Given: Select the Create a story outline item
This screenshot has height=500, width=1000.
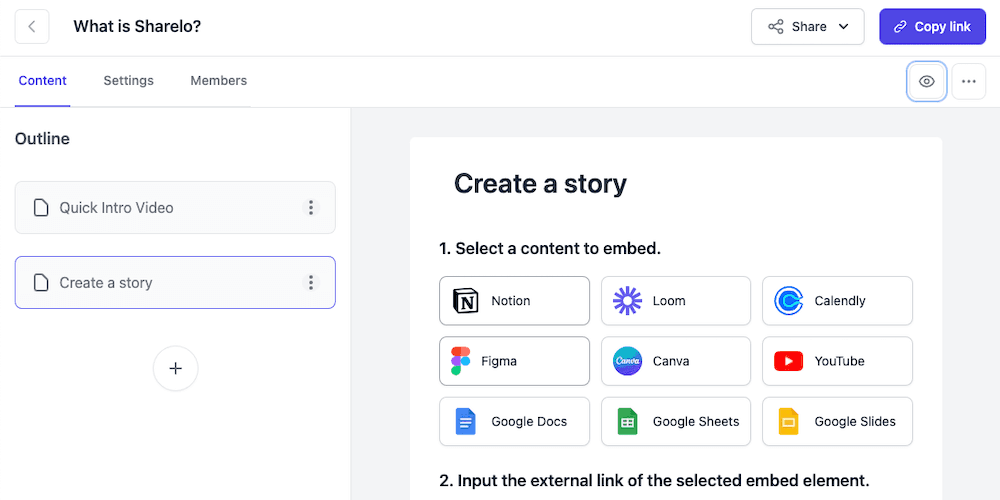Looking at the screenshot, I should pyautogui.click(x=175, y=283).
